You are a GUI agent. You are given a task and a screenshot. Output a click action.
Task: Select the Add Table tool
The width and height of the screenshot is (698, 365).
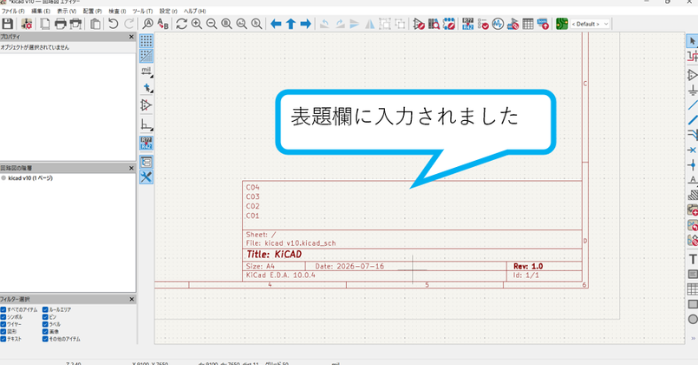tap(692, 289)
